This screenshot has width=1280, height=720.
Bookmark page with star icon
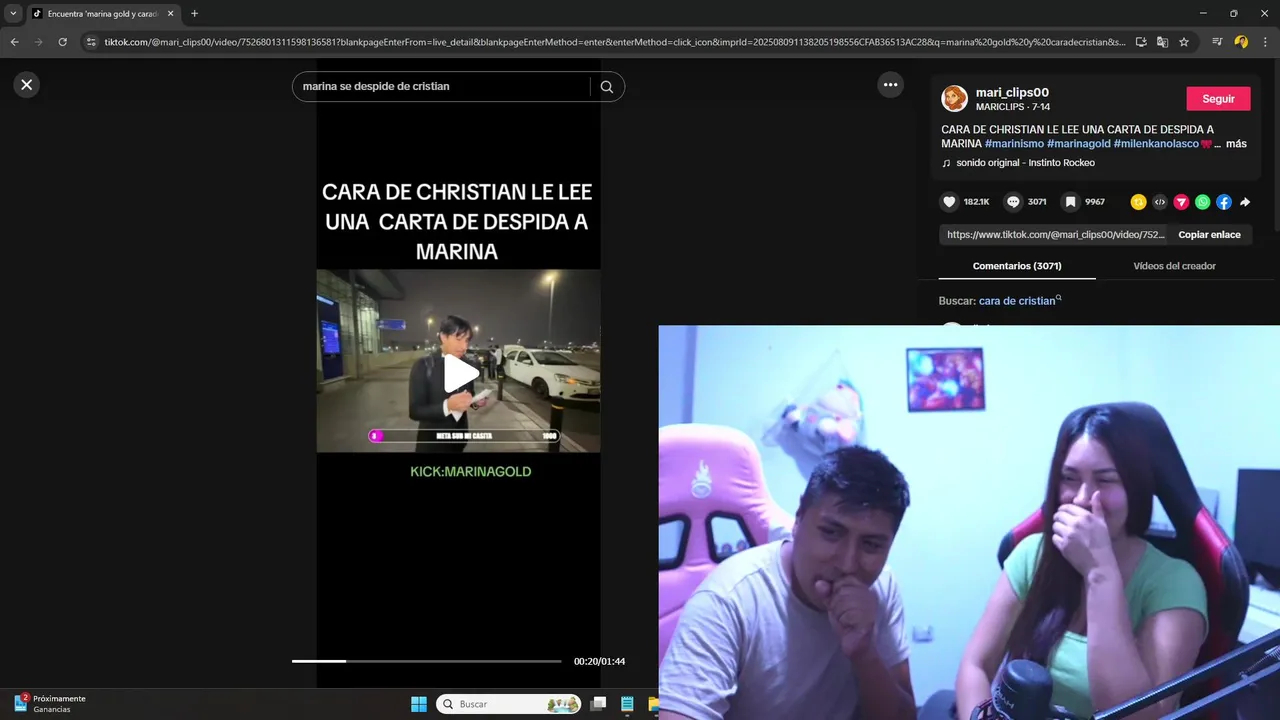click(x=1184, y=42)
